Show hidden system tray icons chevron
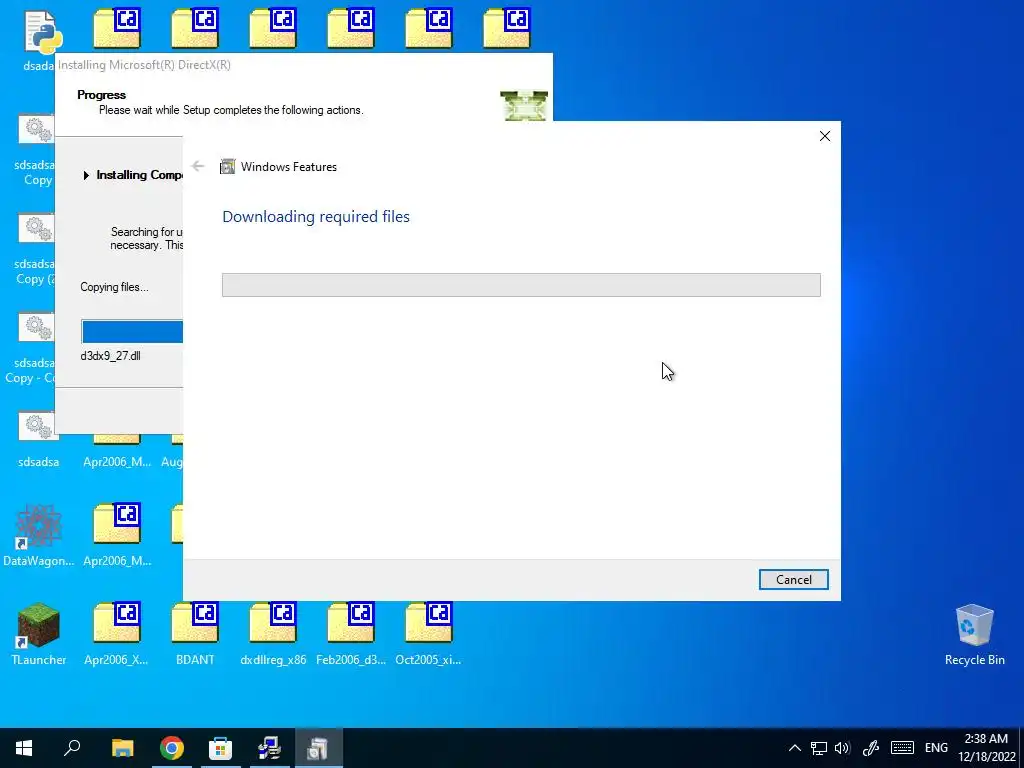Image resolution: width=1024 pixels, height=768 pixels. click(x=795, y=748)
